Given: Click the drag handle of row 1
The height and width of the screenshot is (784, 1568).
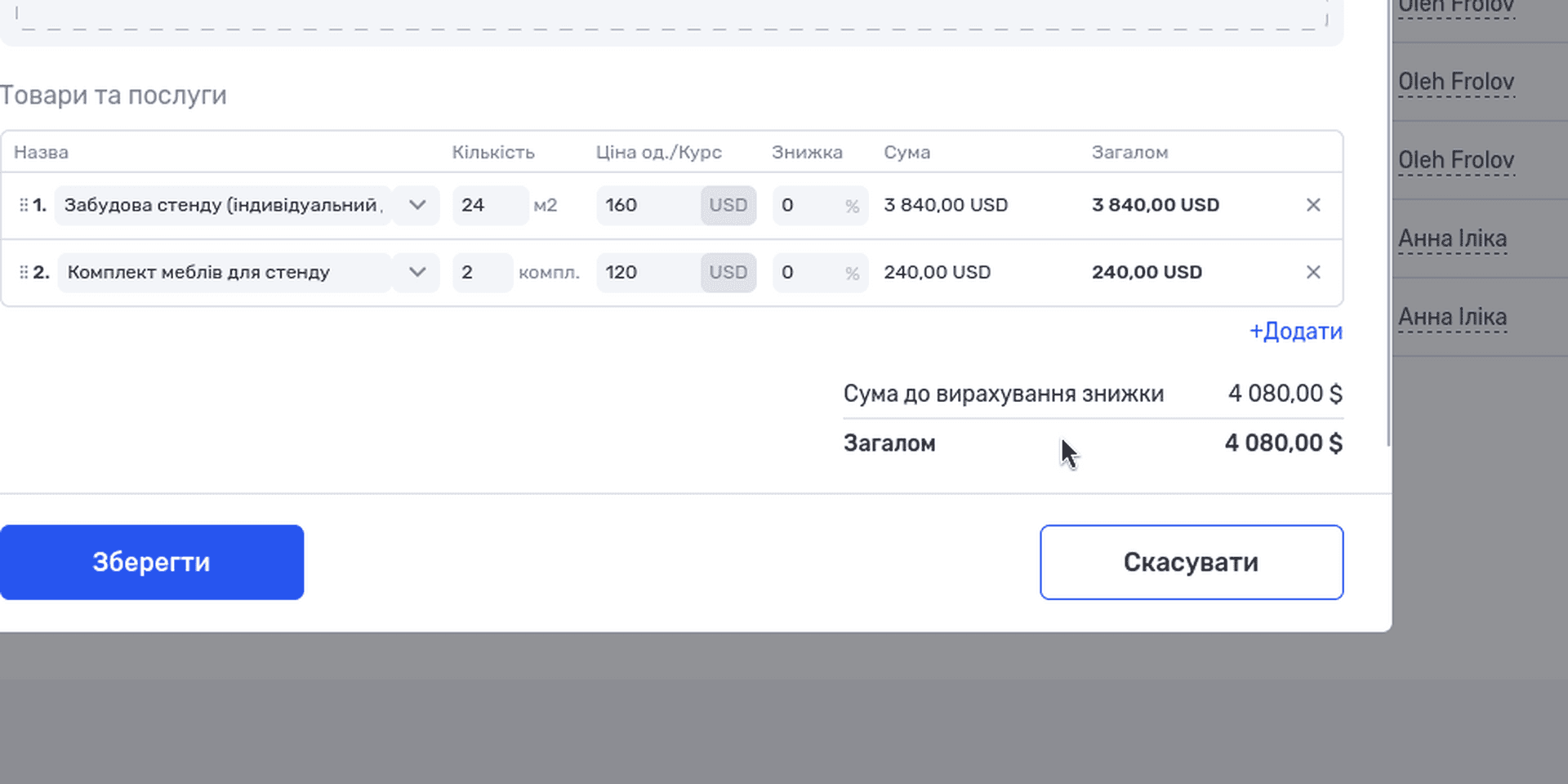Looking at the screenshot, I should (x=24, y=205).
